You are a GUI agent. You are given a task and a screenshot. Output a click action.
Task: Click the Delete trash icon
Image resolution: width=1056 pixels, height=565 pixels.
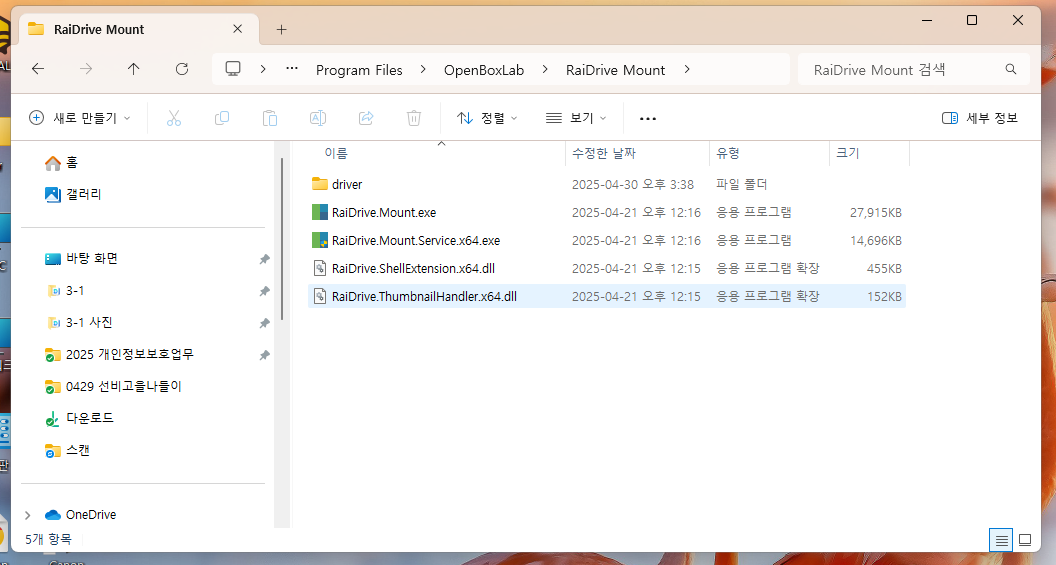pos(414,118)
